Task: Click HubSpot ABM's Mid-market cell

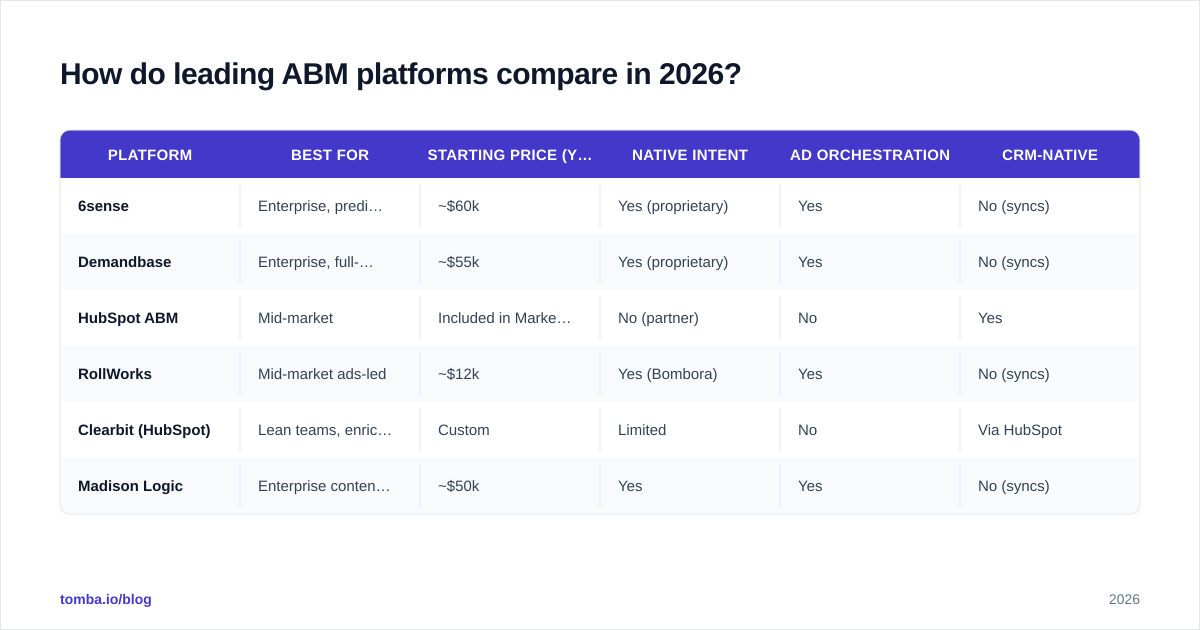Action: 330,318
